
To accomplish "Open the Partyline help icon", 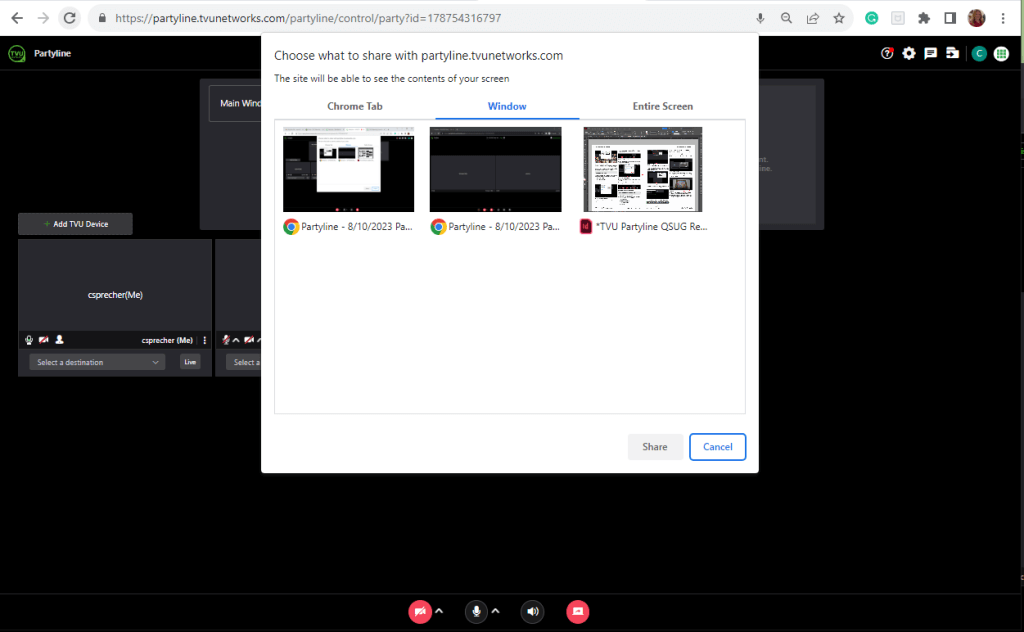I will coord(887,54).
